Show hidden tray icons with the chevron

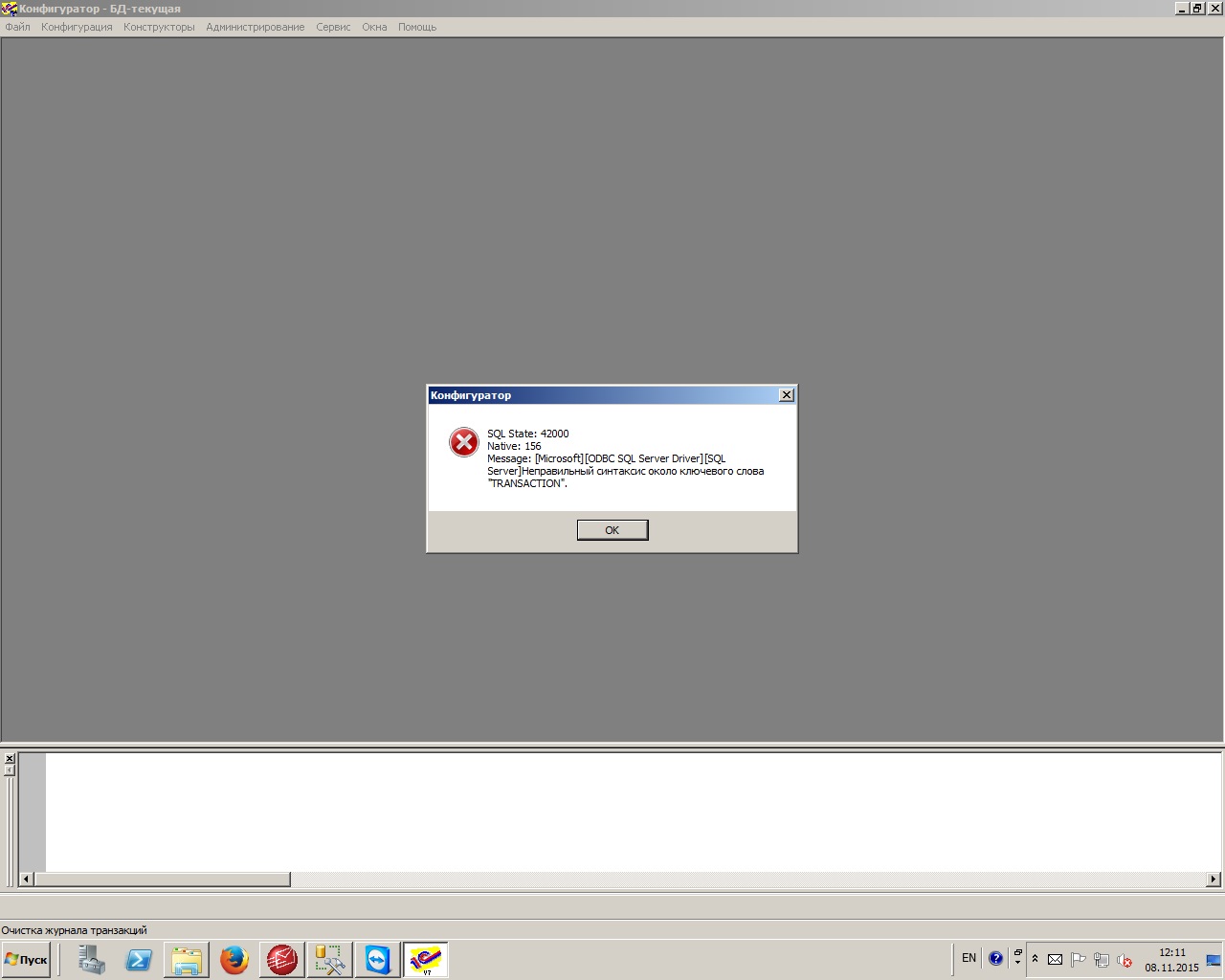click(x=1035, y=959)
